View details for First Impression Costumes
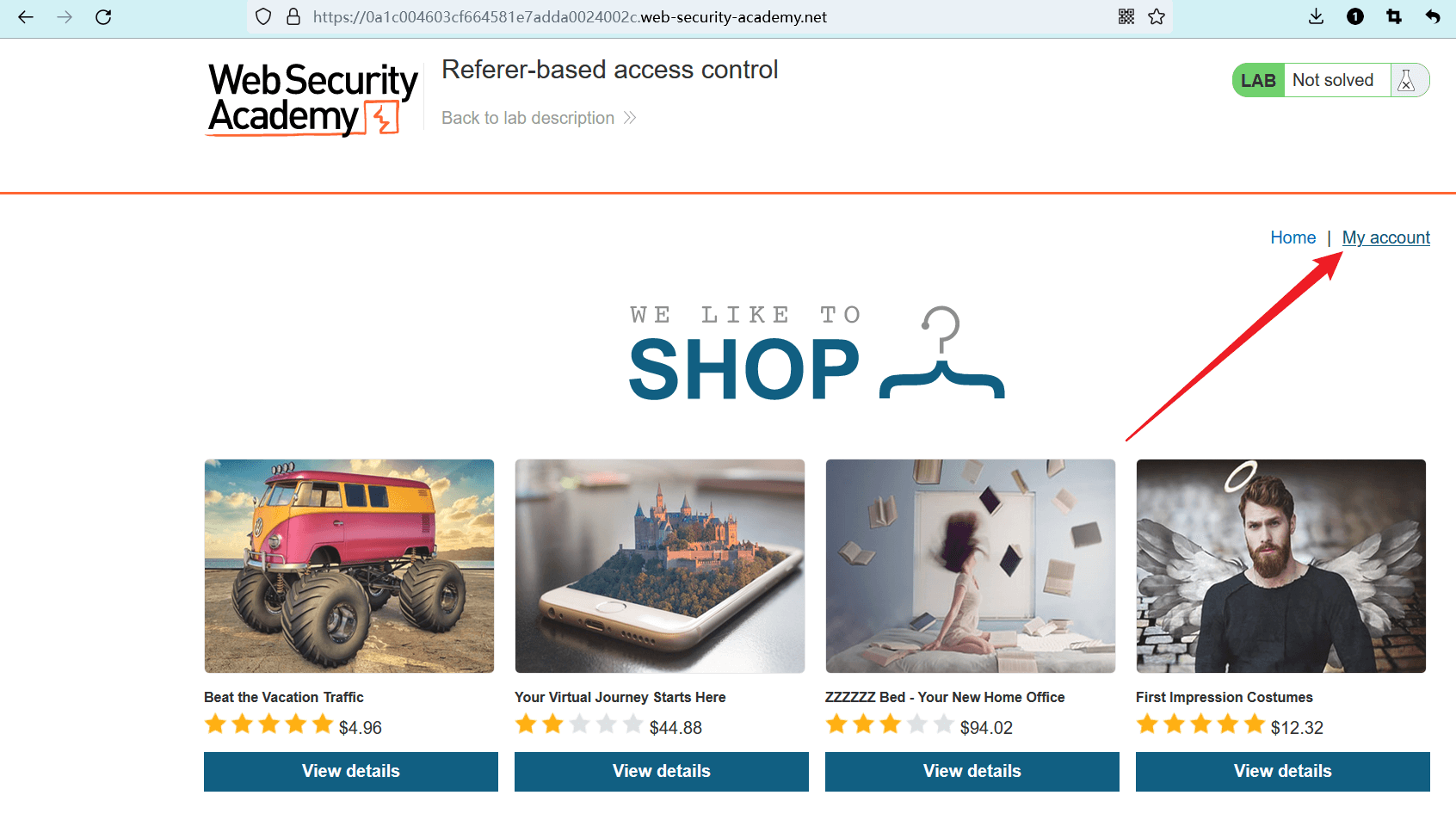 [1282, 771]
